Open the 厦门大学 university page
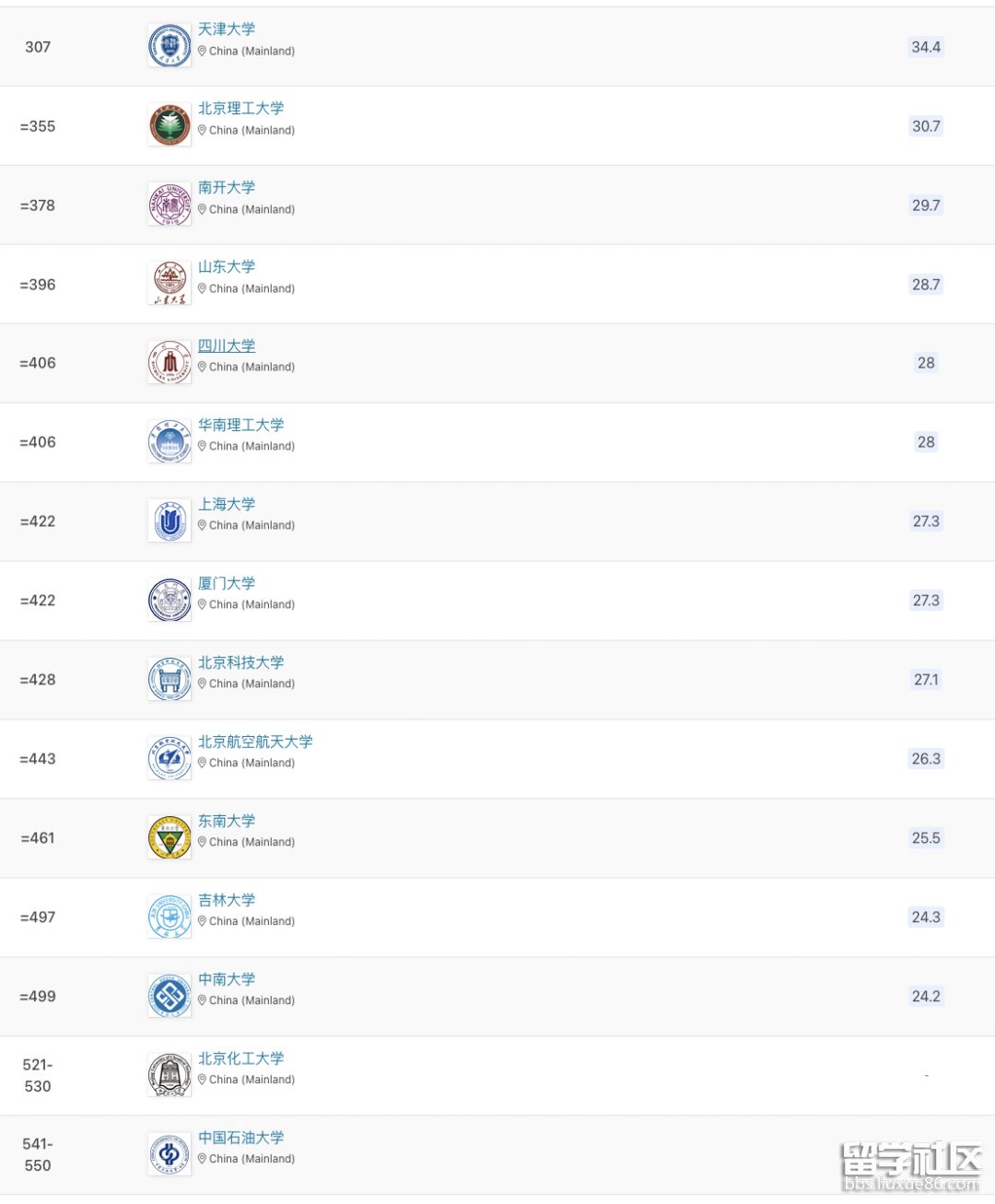The height and width of the screenshot is (1204, 995). (x=227, y=583)
